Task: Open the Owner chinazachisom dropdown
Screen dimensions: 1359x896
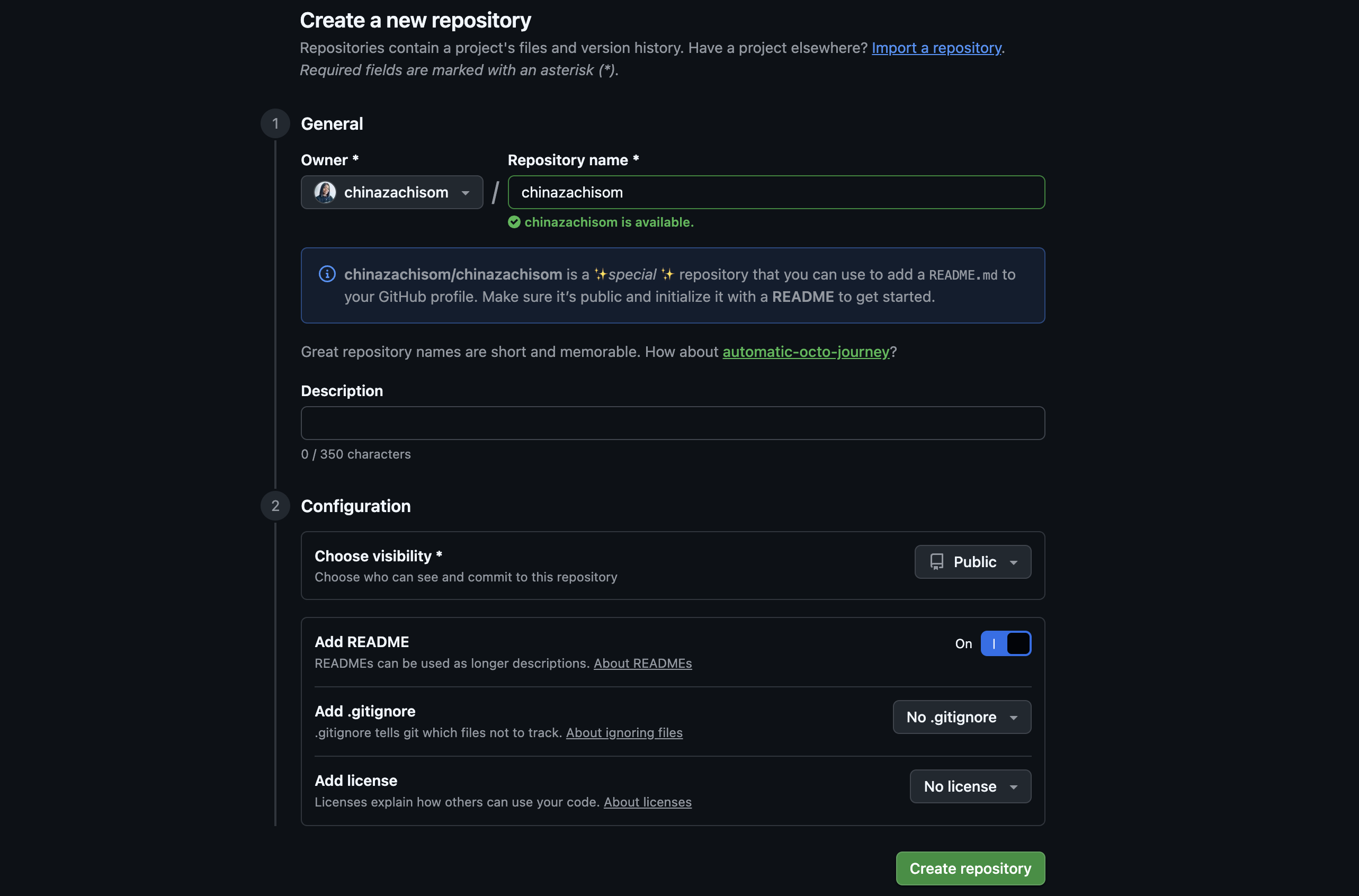Action: coord(392,193)
